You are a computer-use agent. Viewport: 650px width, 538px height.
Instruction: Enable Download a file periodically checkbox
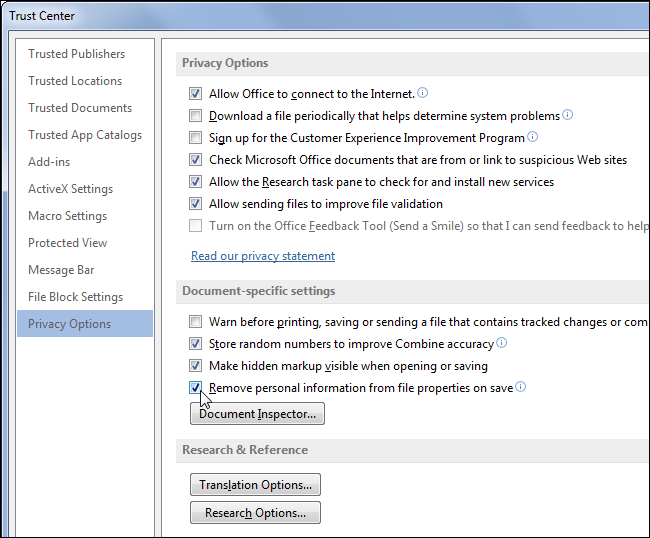click(196, 116)
